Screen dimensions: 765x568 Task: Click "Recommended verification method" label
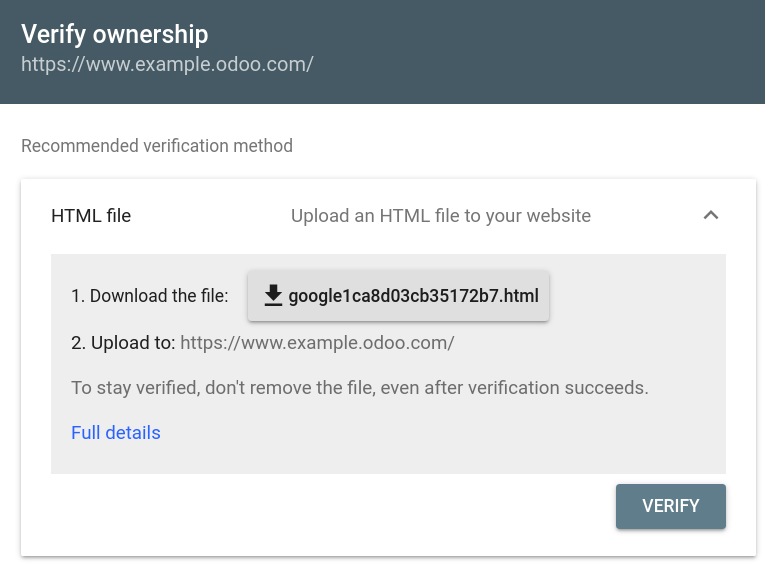click(x=157, y=146)
